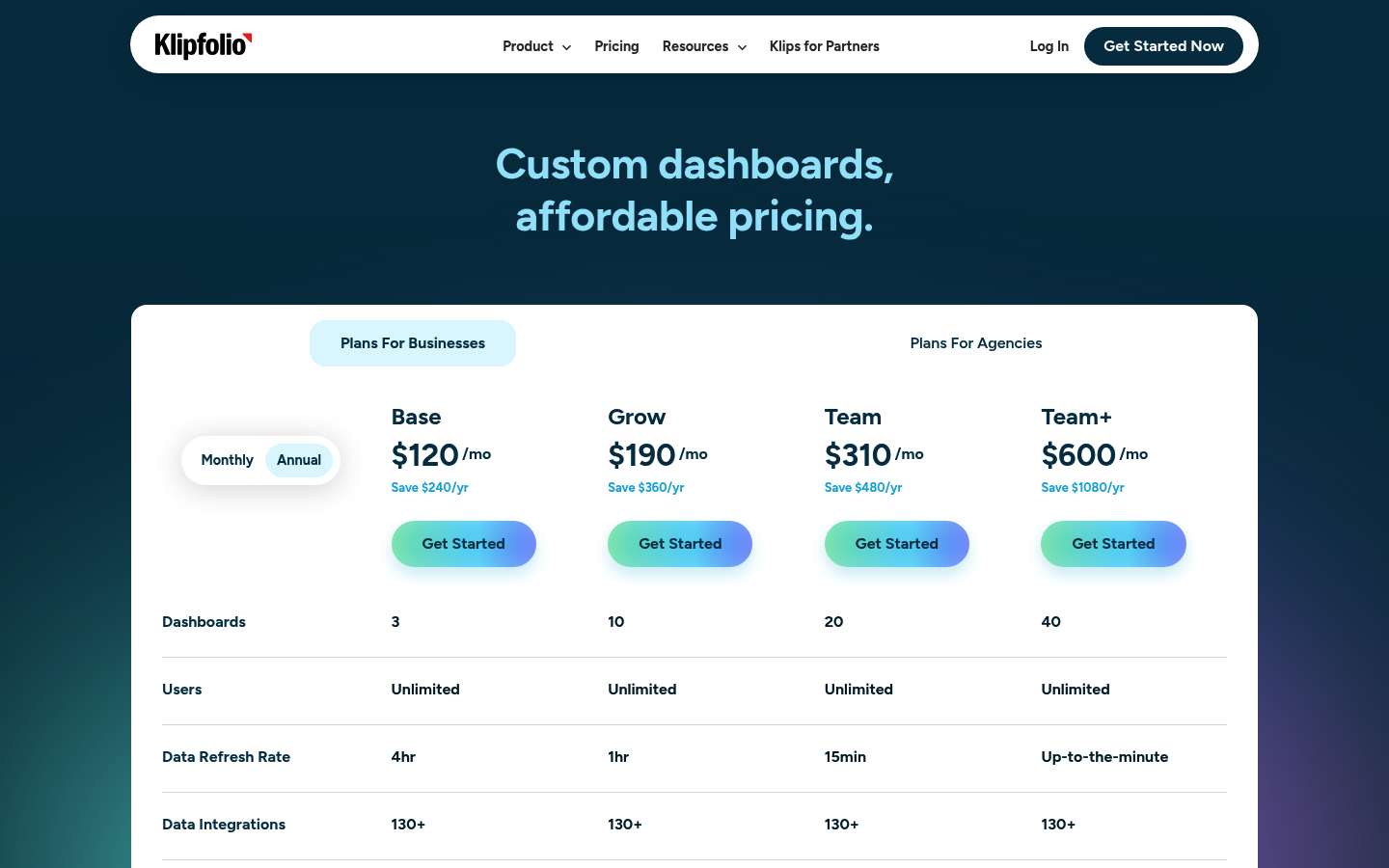Get Started with the Team+ plan
Viewport: 1389px width, 868px height.
[1113, 544]
